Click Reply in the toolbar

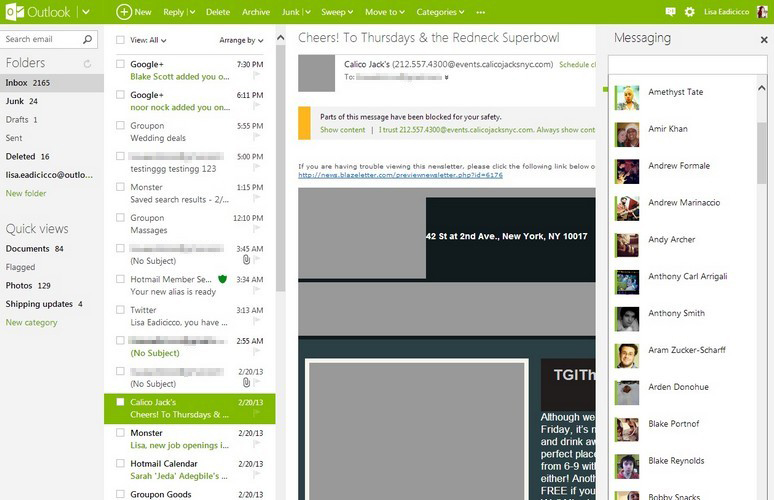(x=173, y=12)
